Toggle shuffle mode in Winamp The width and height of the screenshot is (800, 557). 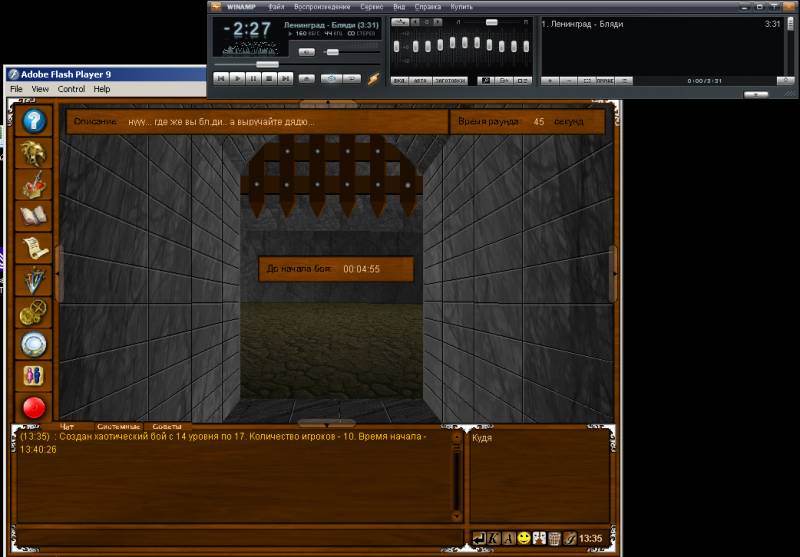click(x=332, y=79)
